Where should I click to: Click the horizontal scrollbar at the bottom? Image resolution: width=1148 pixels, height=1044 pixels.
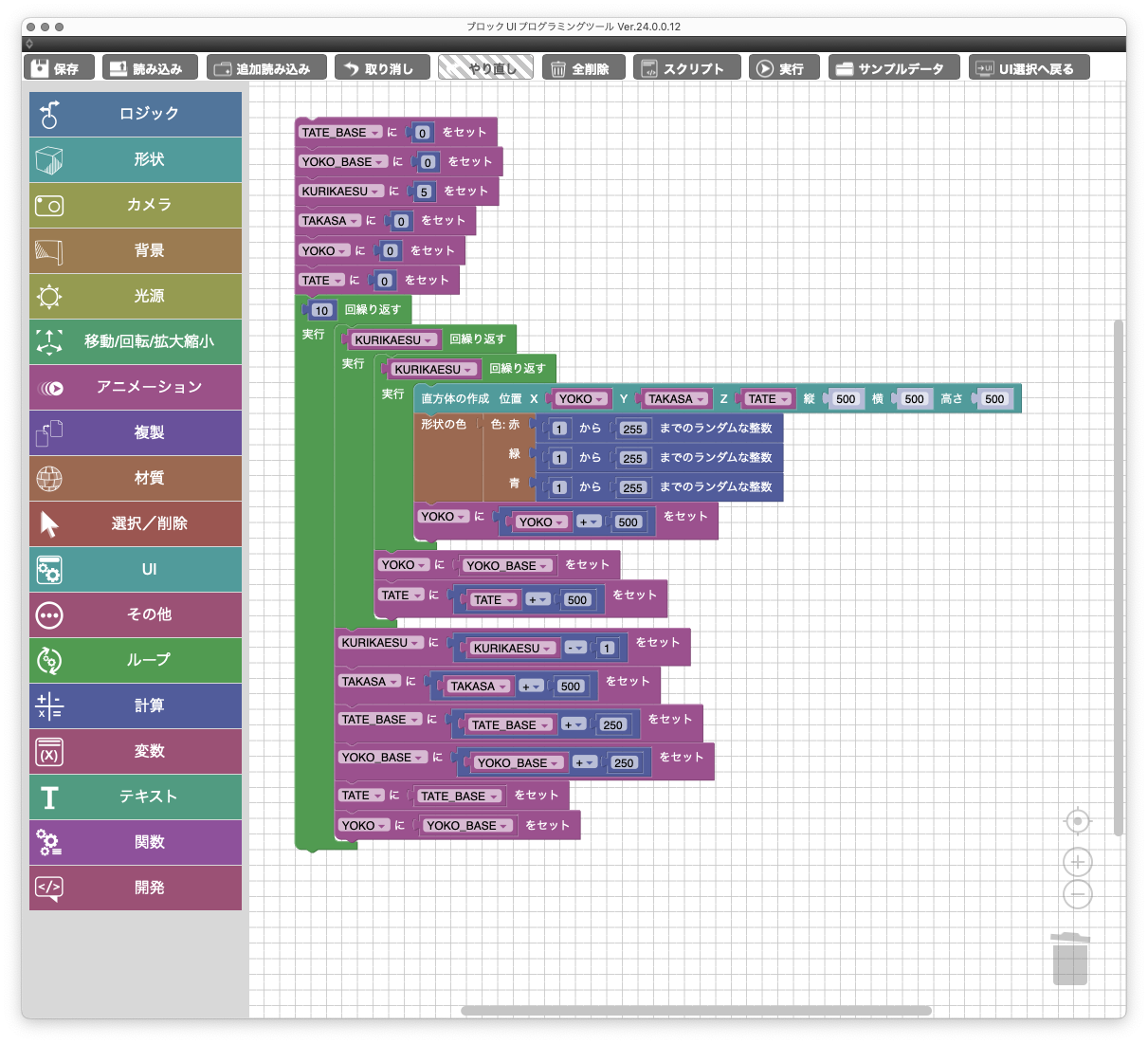[x=696, y=1011]
